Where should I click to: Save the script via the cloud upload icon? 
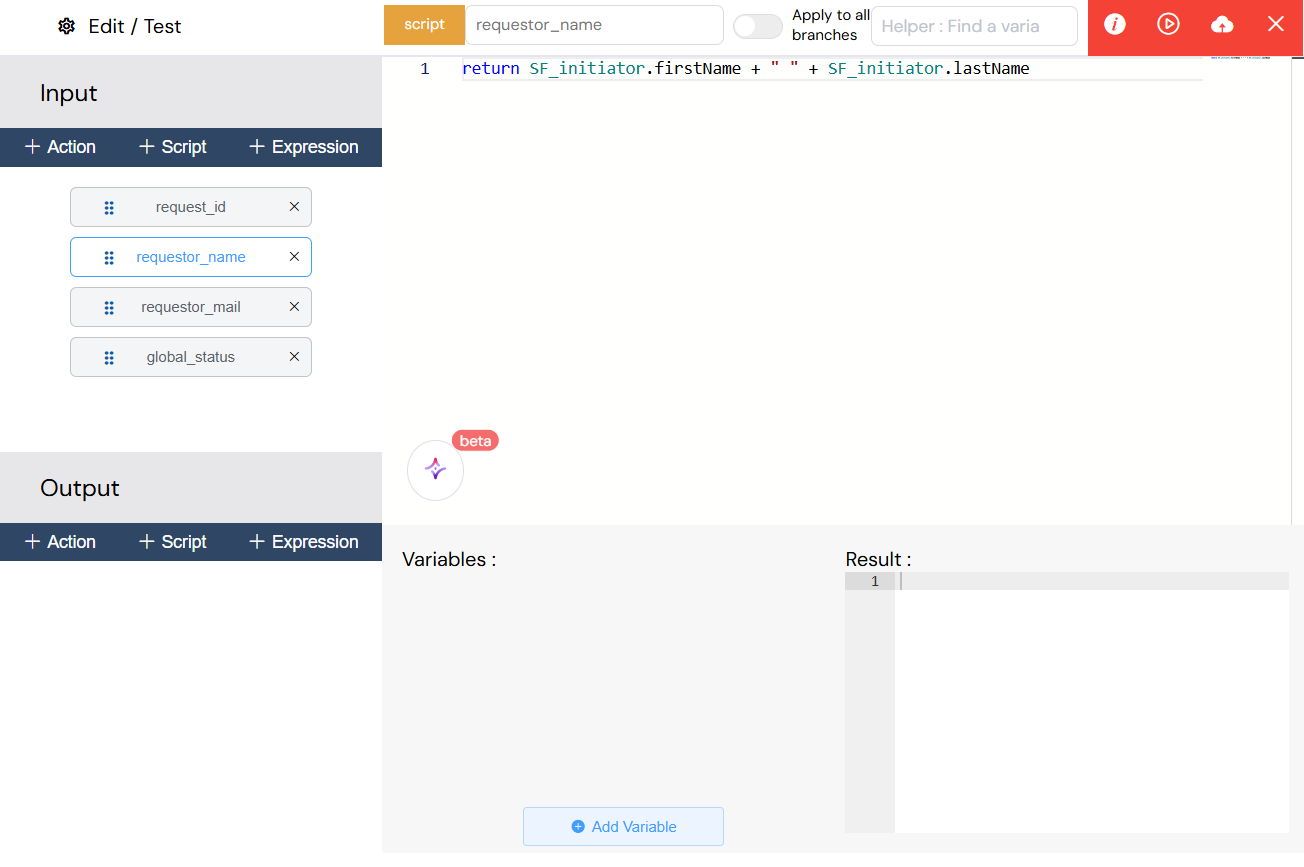click(x=1222, y=24)
